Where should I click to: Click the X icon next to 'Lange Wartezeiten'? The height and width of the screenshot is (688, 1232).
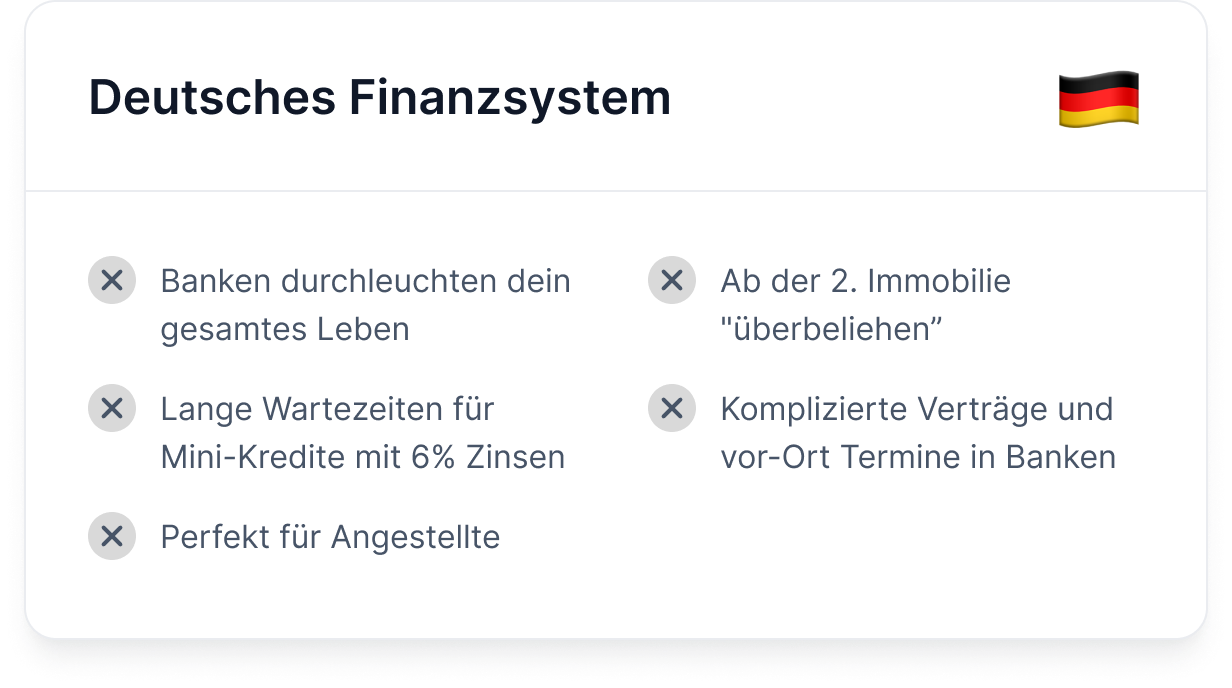pos(112,409)
